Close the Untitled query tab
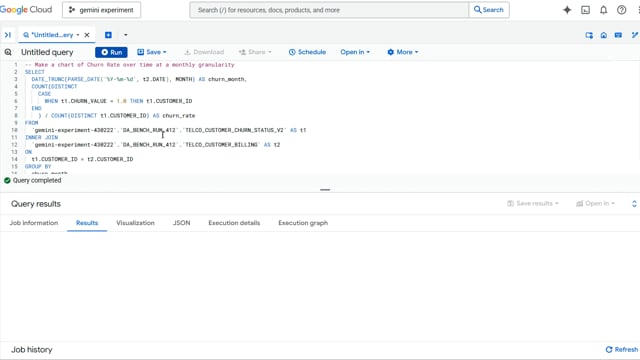640x360 pixels. coord(87,35)
